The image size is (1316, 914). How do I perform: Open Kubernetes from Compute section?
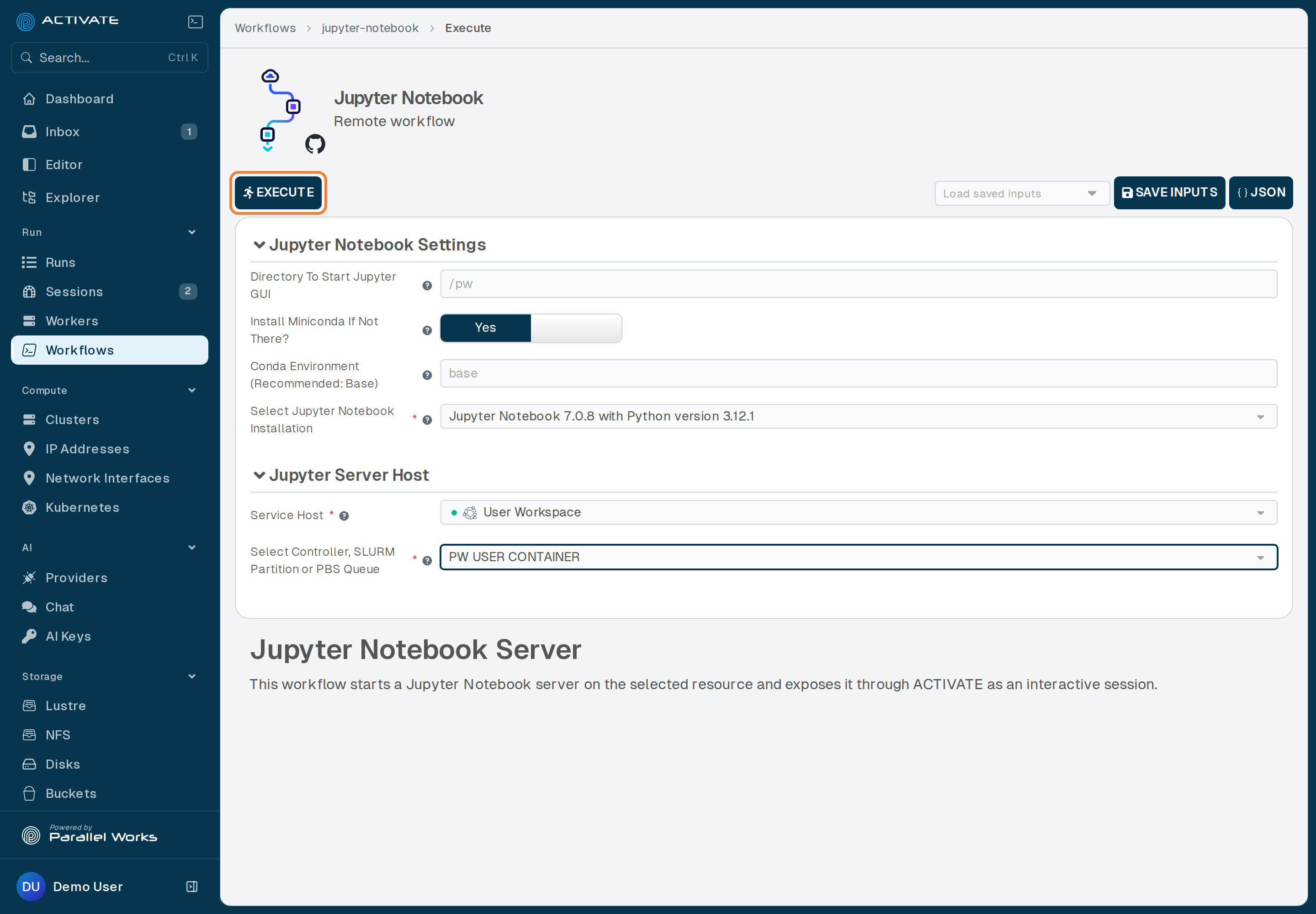click(x=109, y=507)
